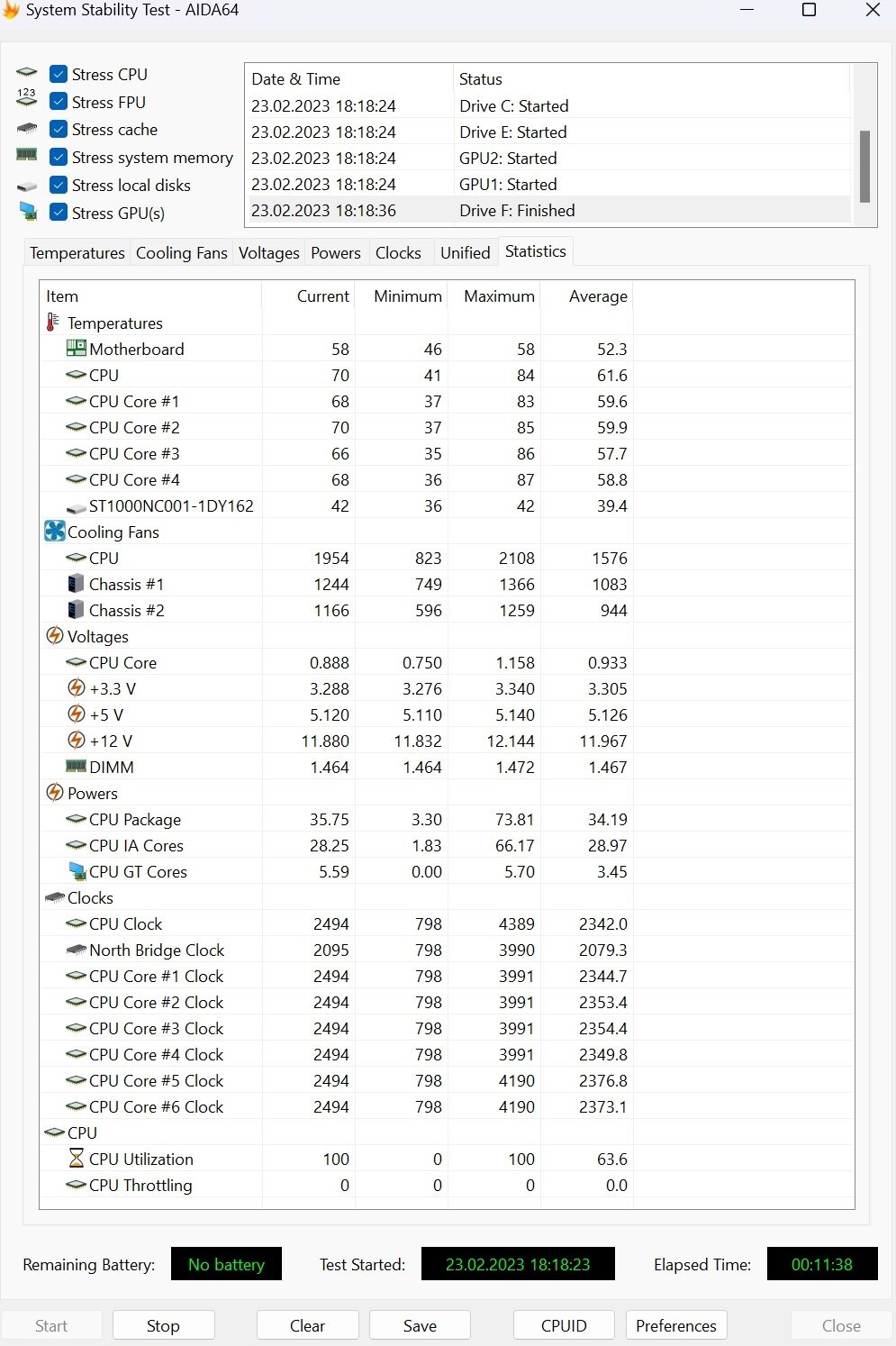Click the +12 V lightning icon
The height and width of the screenshot is (1346, 896).
click(x=77, y=741)
